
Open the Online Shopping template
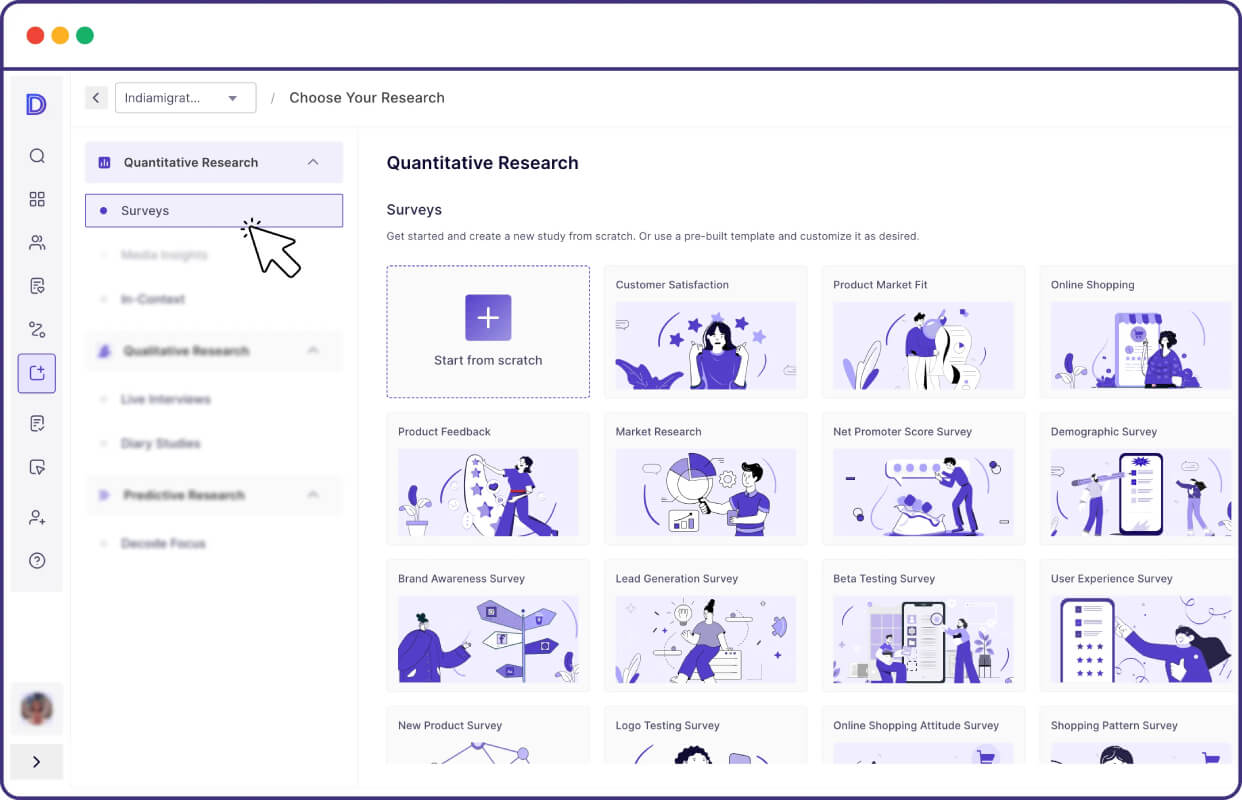(1139, 332)
